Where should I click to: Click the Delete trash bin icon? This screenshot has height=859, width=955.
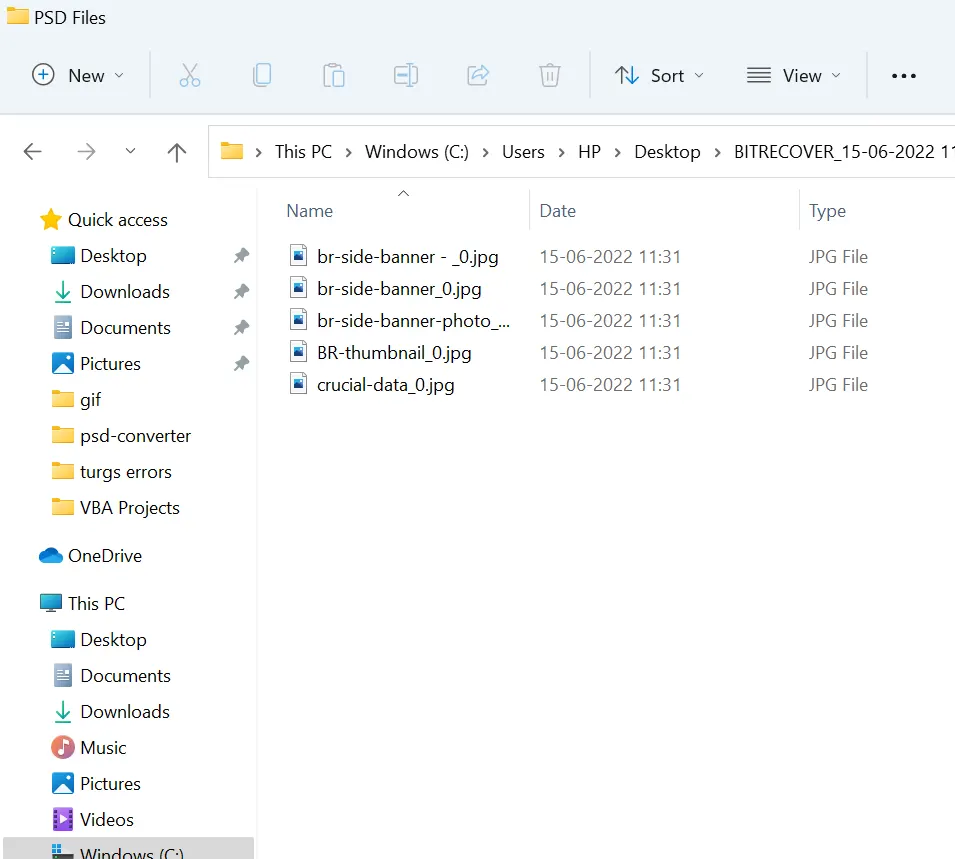pyautogui.click(x=549, y=75)
